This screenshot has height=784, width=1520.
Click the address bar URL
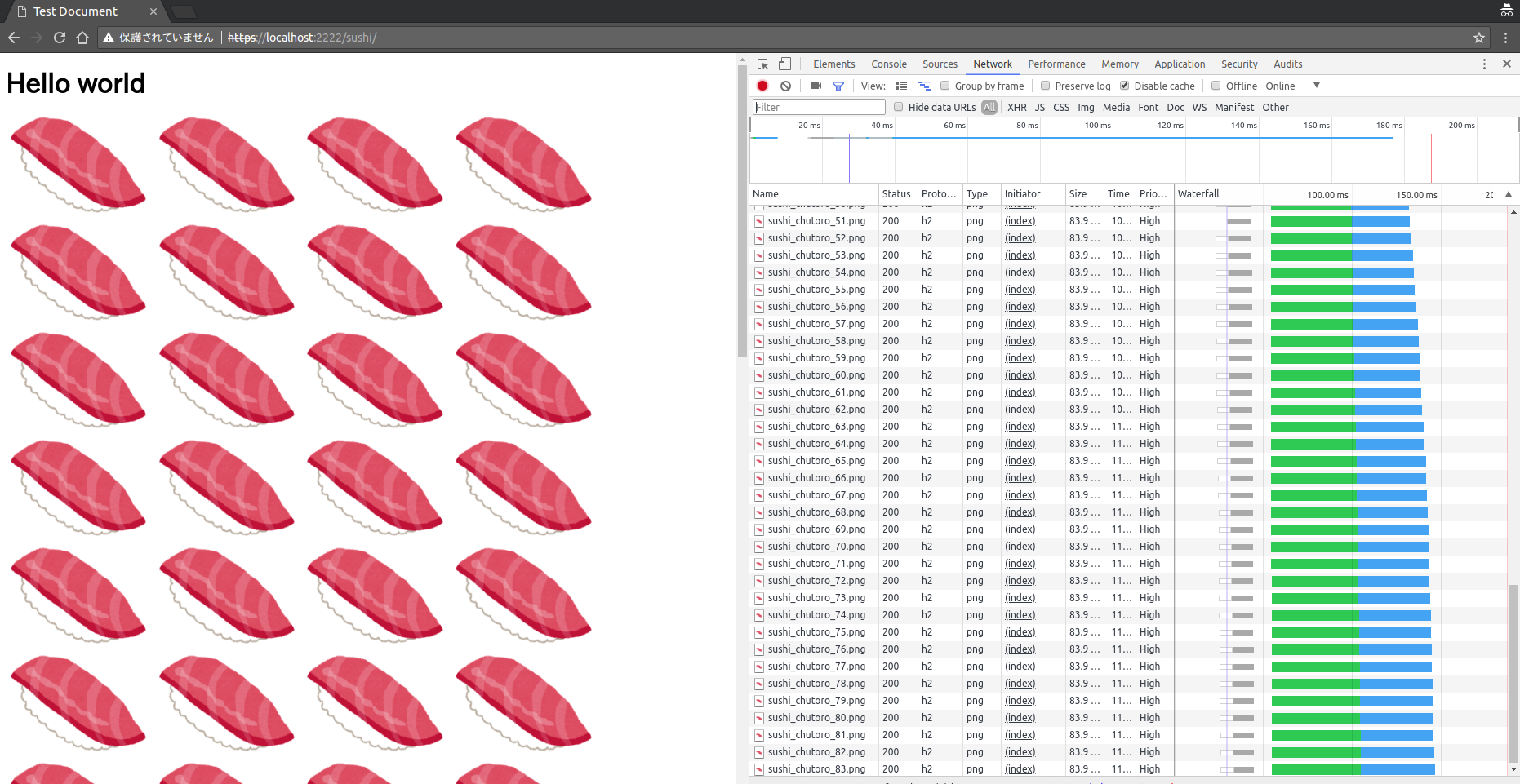[302, 38]
